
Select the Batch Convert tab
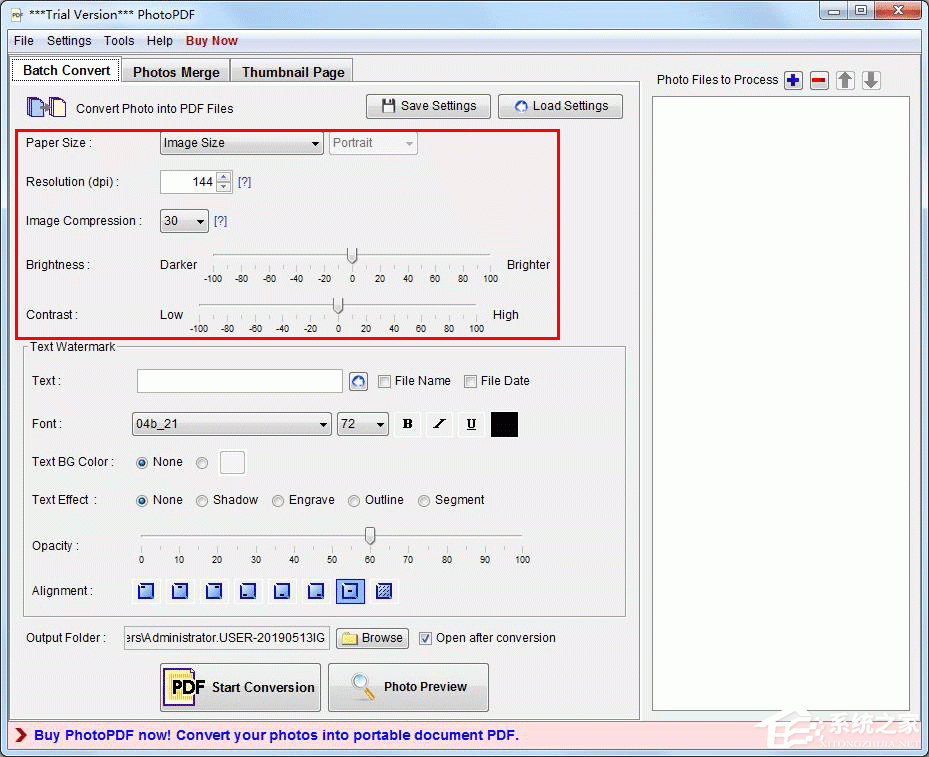tap(66, 70)
